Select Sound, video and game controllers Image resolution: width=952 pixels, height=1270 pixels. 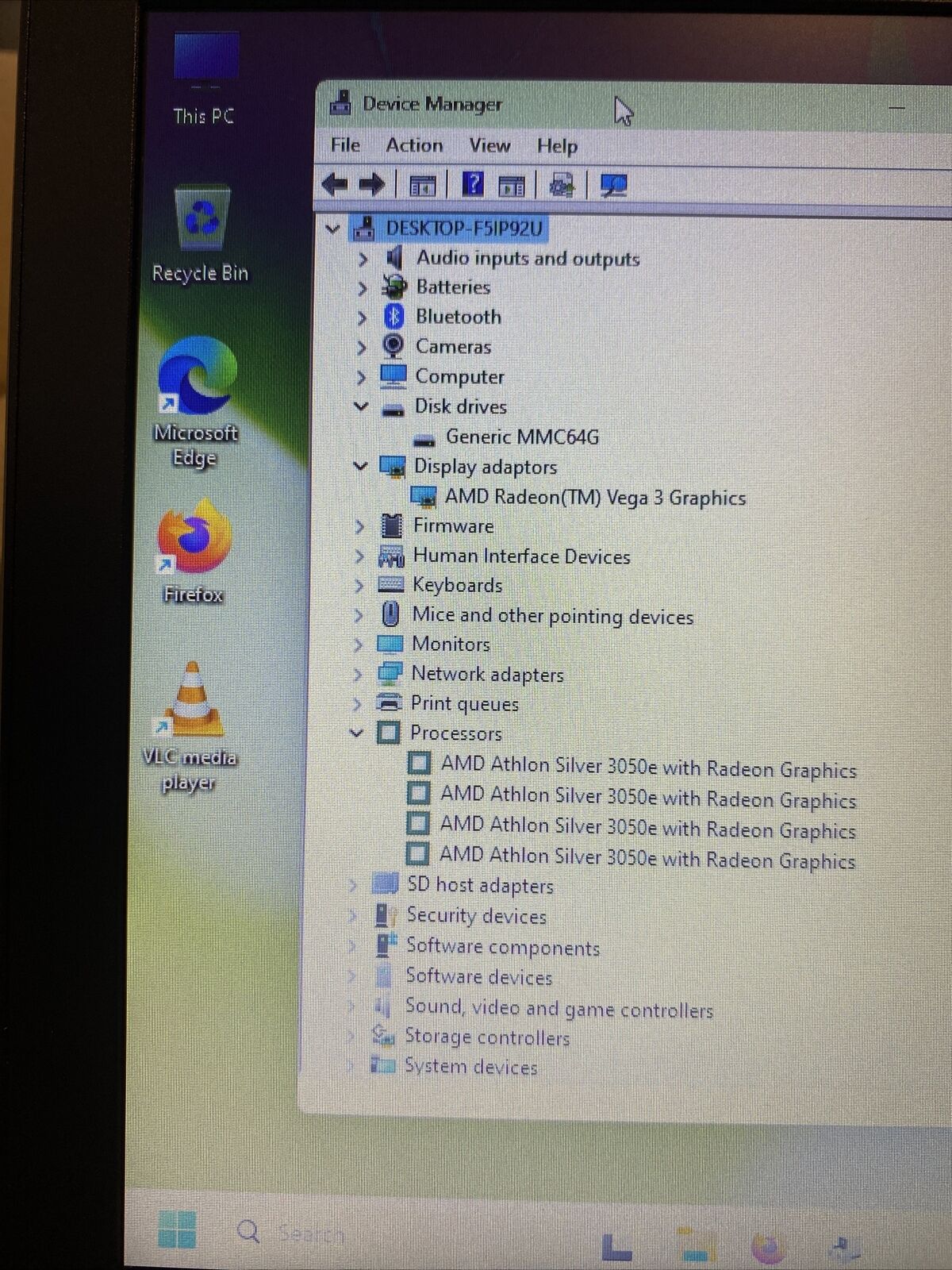pyautogui.click(x=559, y=1008)
